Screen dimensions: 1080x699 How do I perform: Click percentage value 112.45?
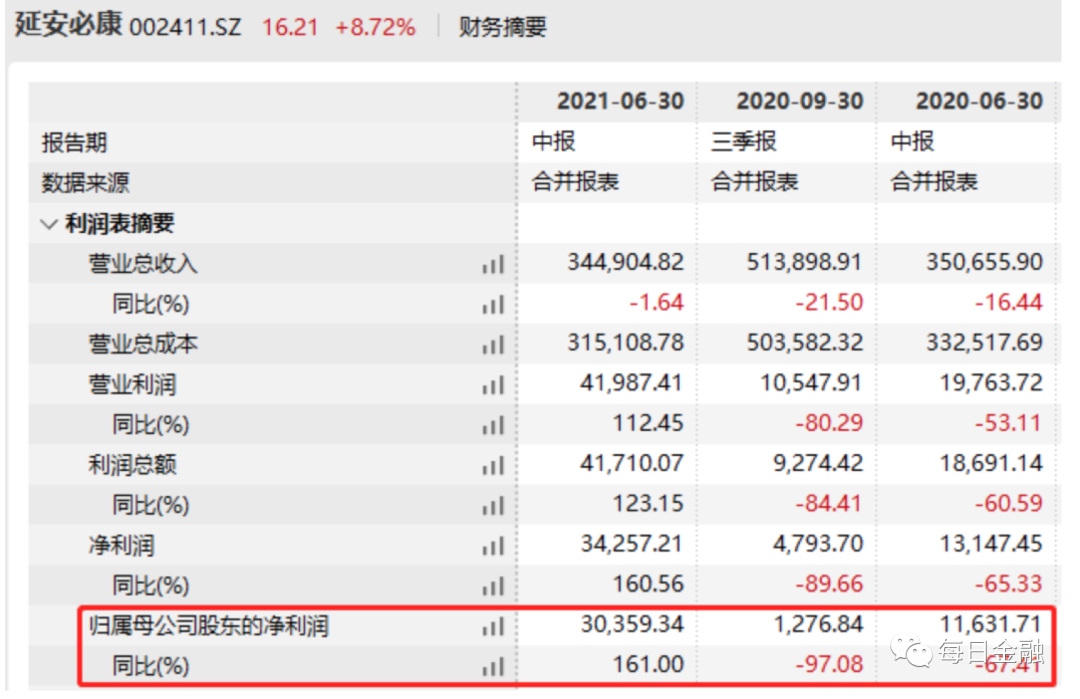click(648, 423)
